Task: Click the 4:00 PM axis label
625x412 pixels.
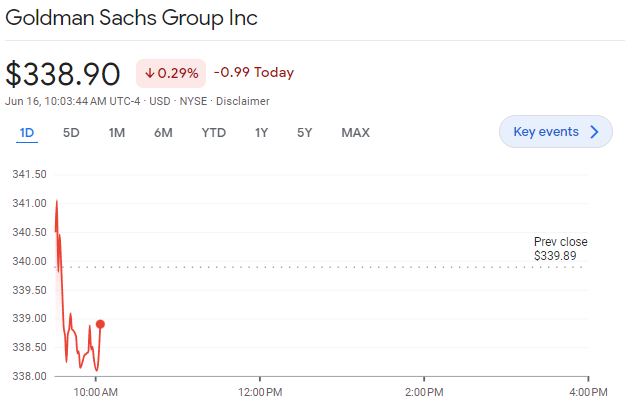Action: pos(588,392)
